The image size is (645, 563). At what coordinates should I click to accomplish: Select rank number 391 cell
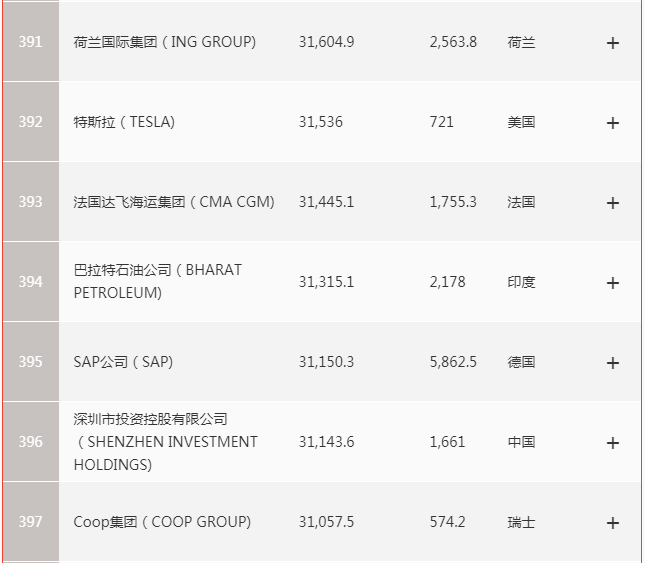[x=31, y=43]
